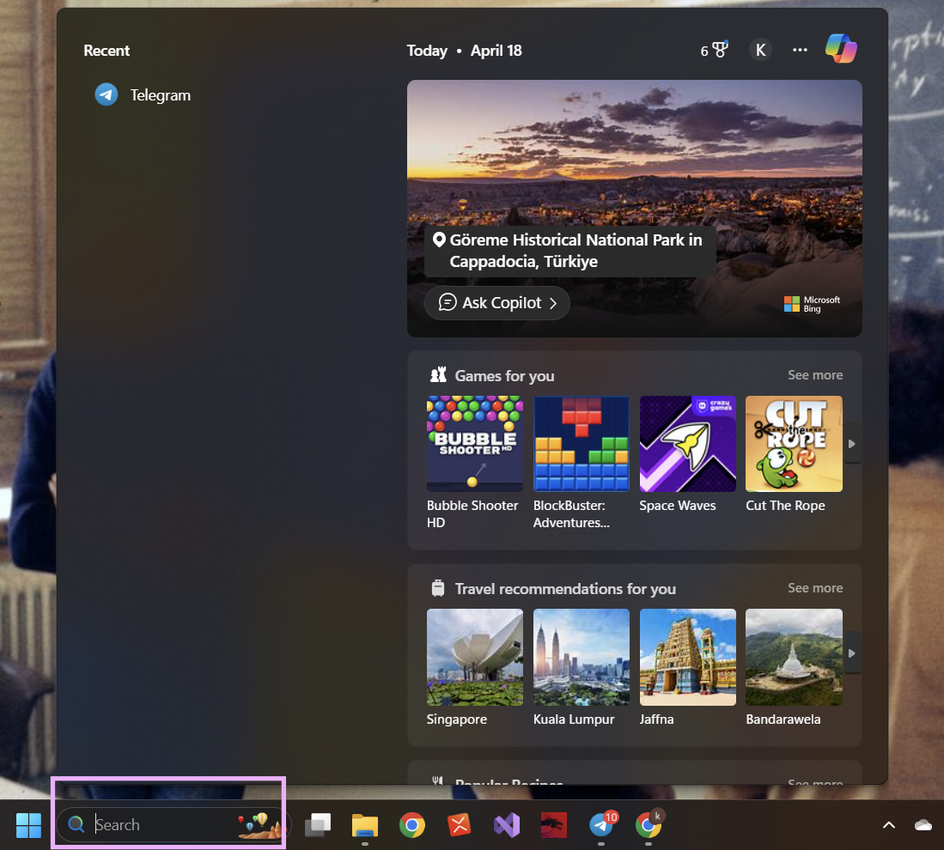
Task: Open Kuala Lumpur travel recommendation
Action: (581, 657)
